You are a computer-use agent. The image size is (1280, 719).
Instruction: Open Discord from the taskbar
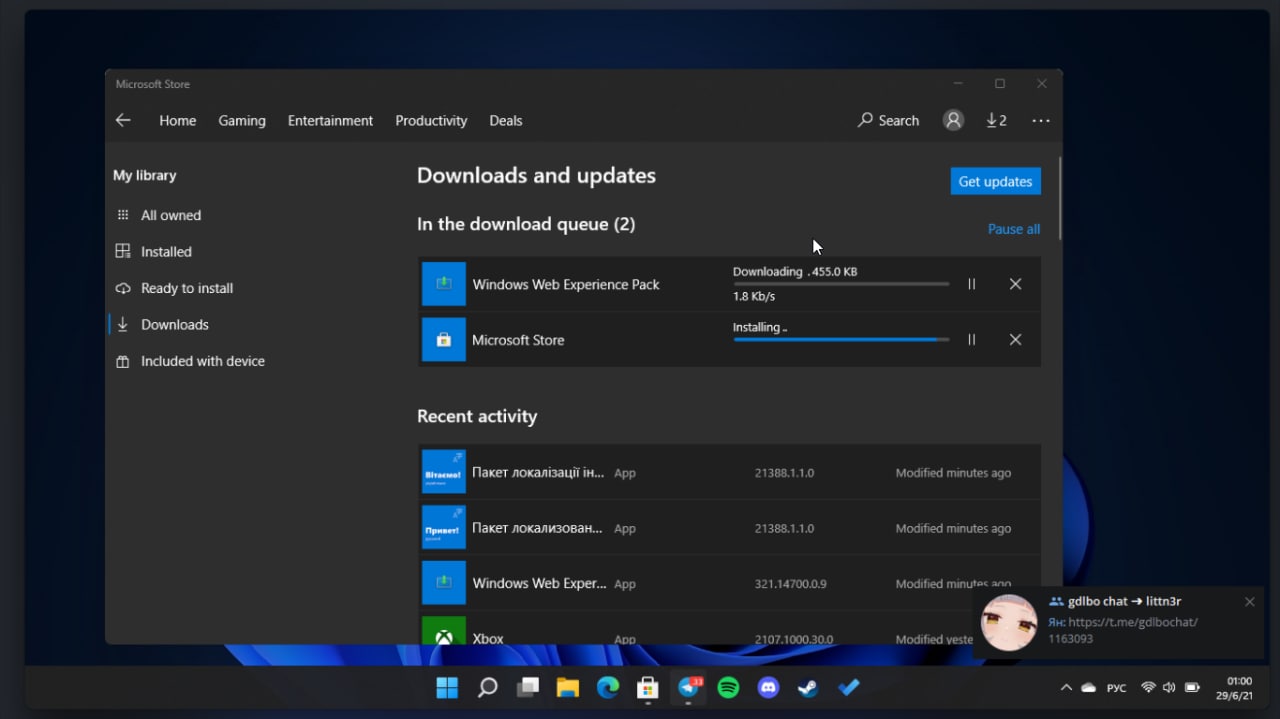tap(768, 688)
